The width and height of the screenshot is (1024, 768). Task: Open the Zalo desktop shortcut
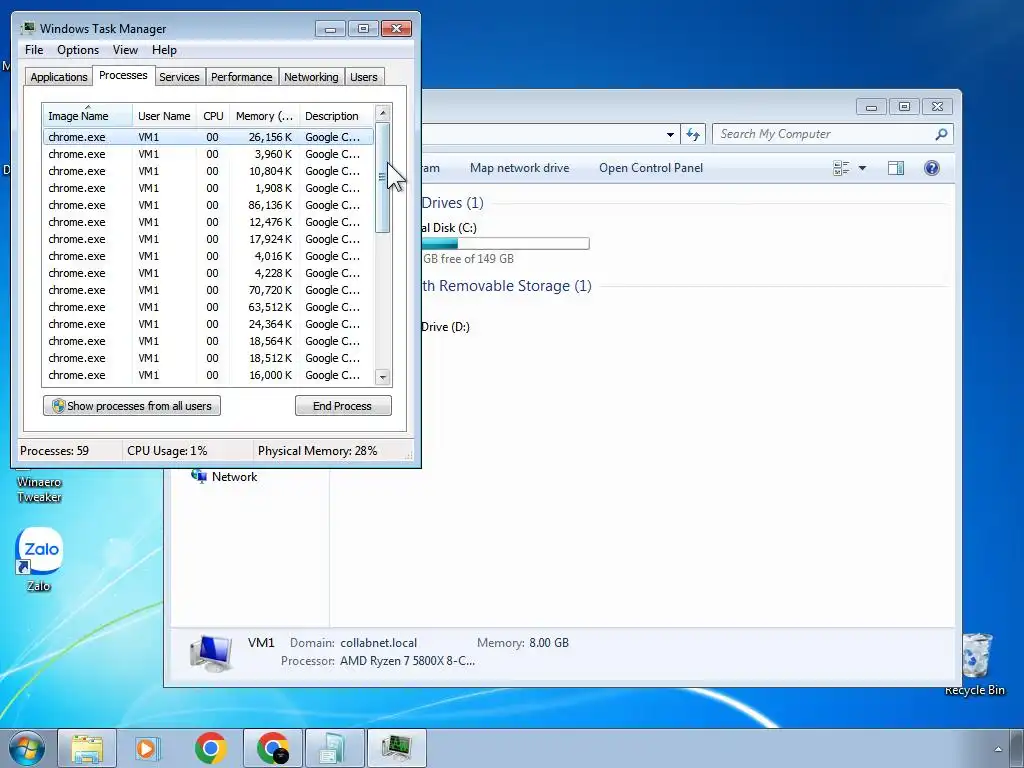39,559
